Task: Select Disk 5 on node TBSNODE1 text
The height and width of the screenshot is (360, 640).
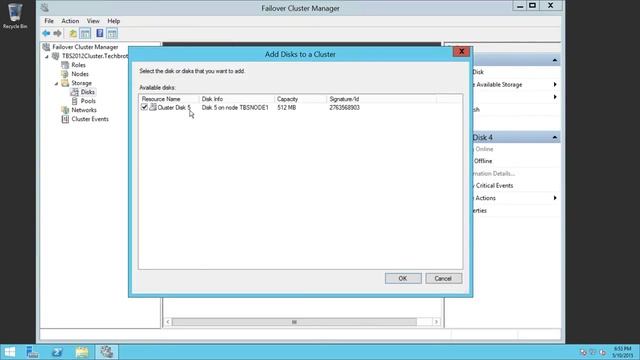Action: tap(235, 108)
